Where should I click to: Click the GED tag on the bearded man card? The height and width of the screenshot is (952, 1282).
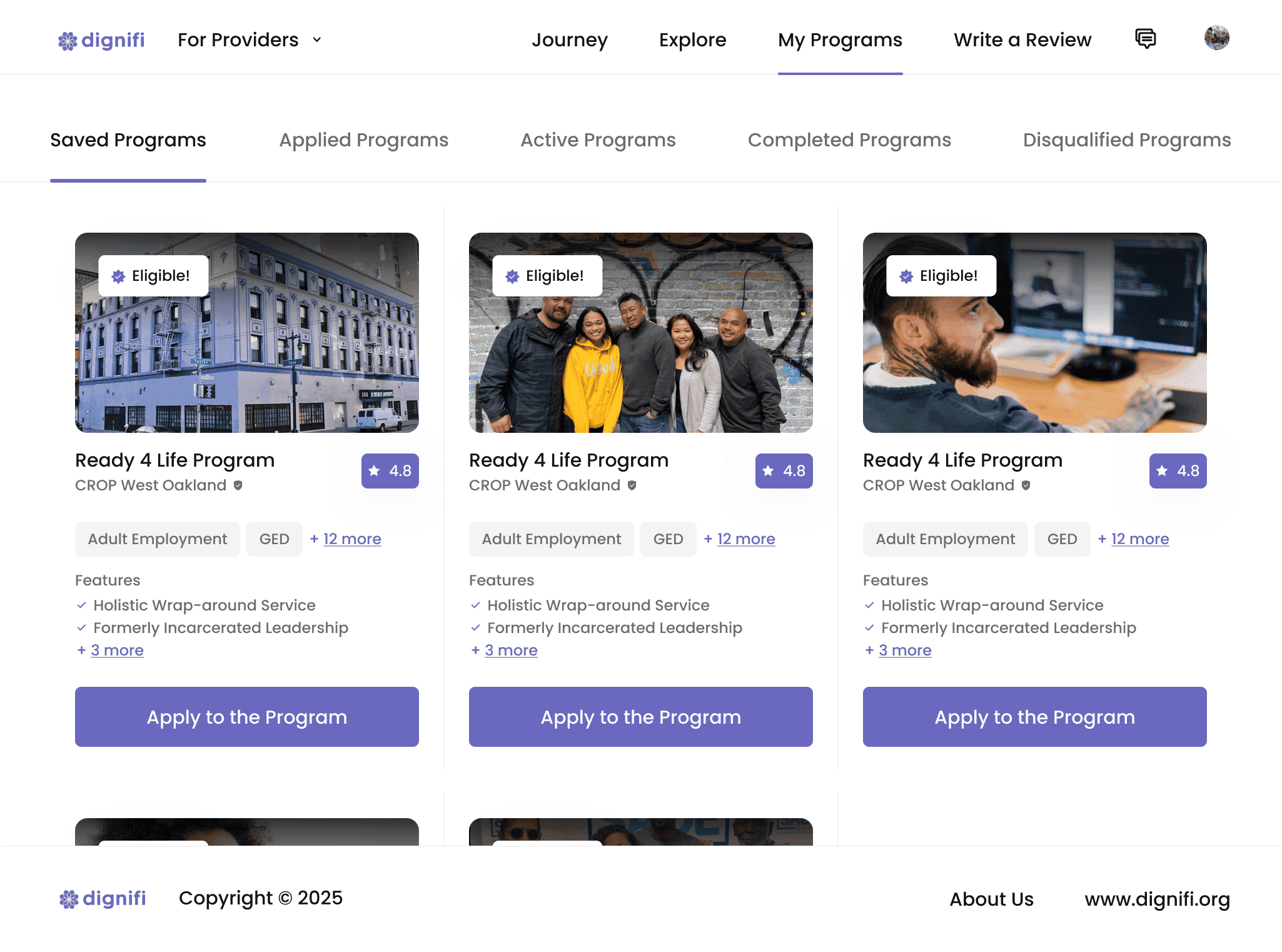pyautogui.click(x=1062, y=539)
